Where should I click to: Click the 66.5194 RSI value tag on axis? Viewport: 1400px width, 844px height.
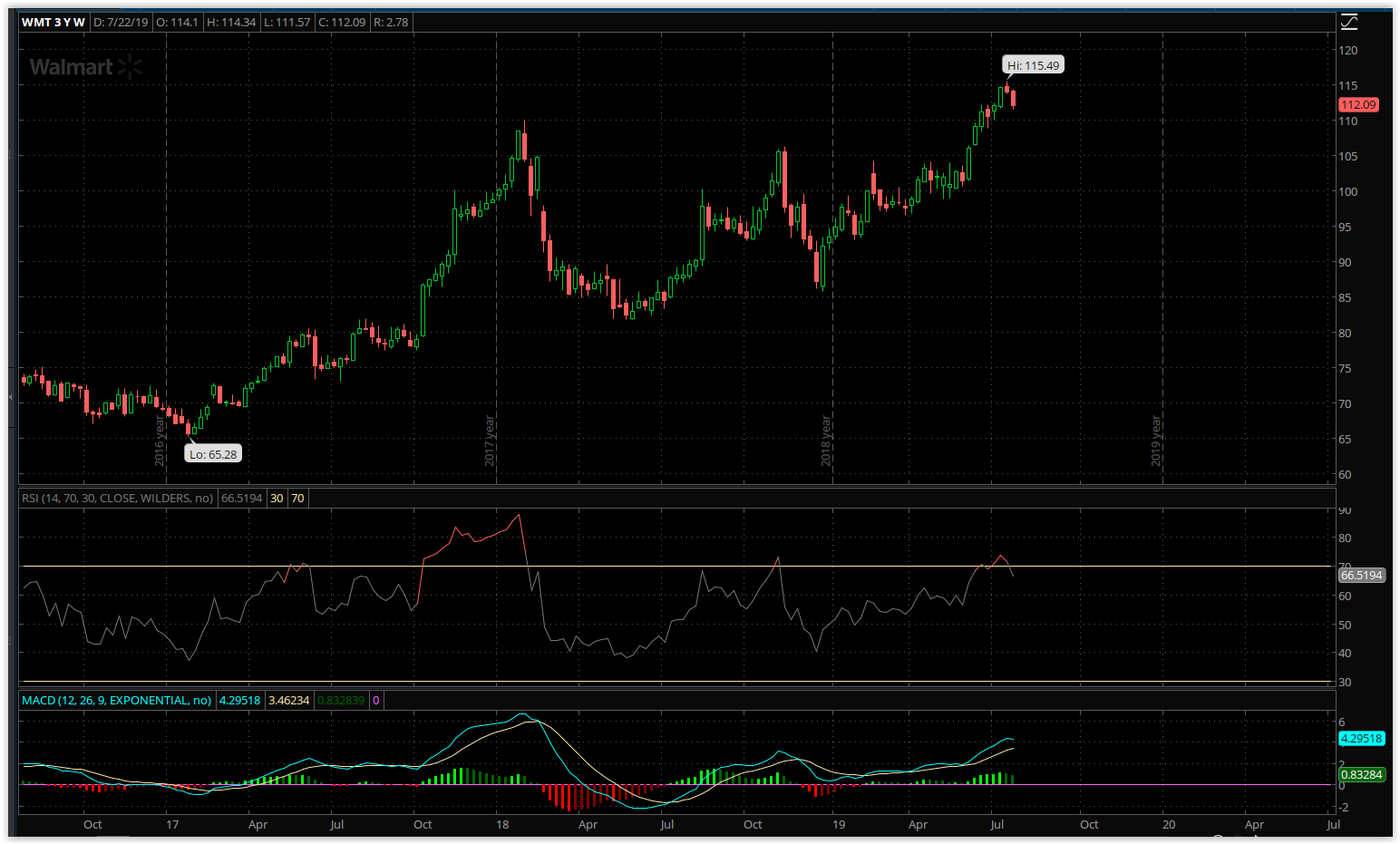pyautogui.click(x=1361, y=575)
